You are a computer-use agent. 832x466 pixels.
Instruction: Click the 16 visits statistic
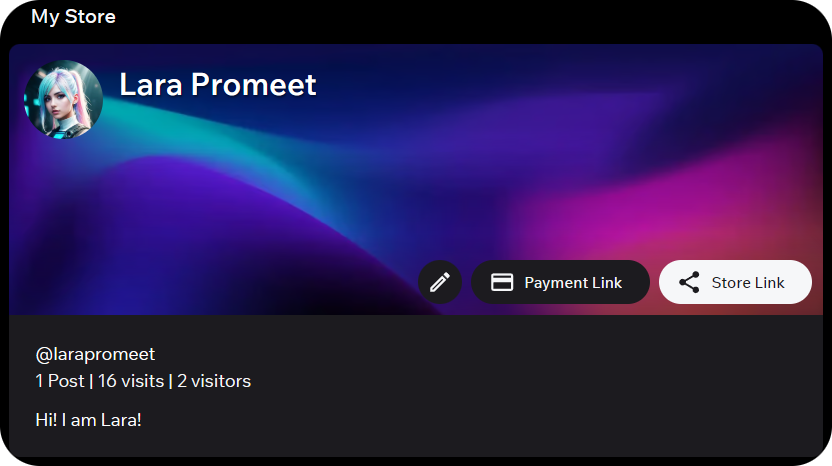(131, 381)
